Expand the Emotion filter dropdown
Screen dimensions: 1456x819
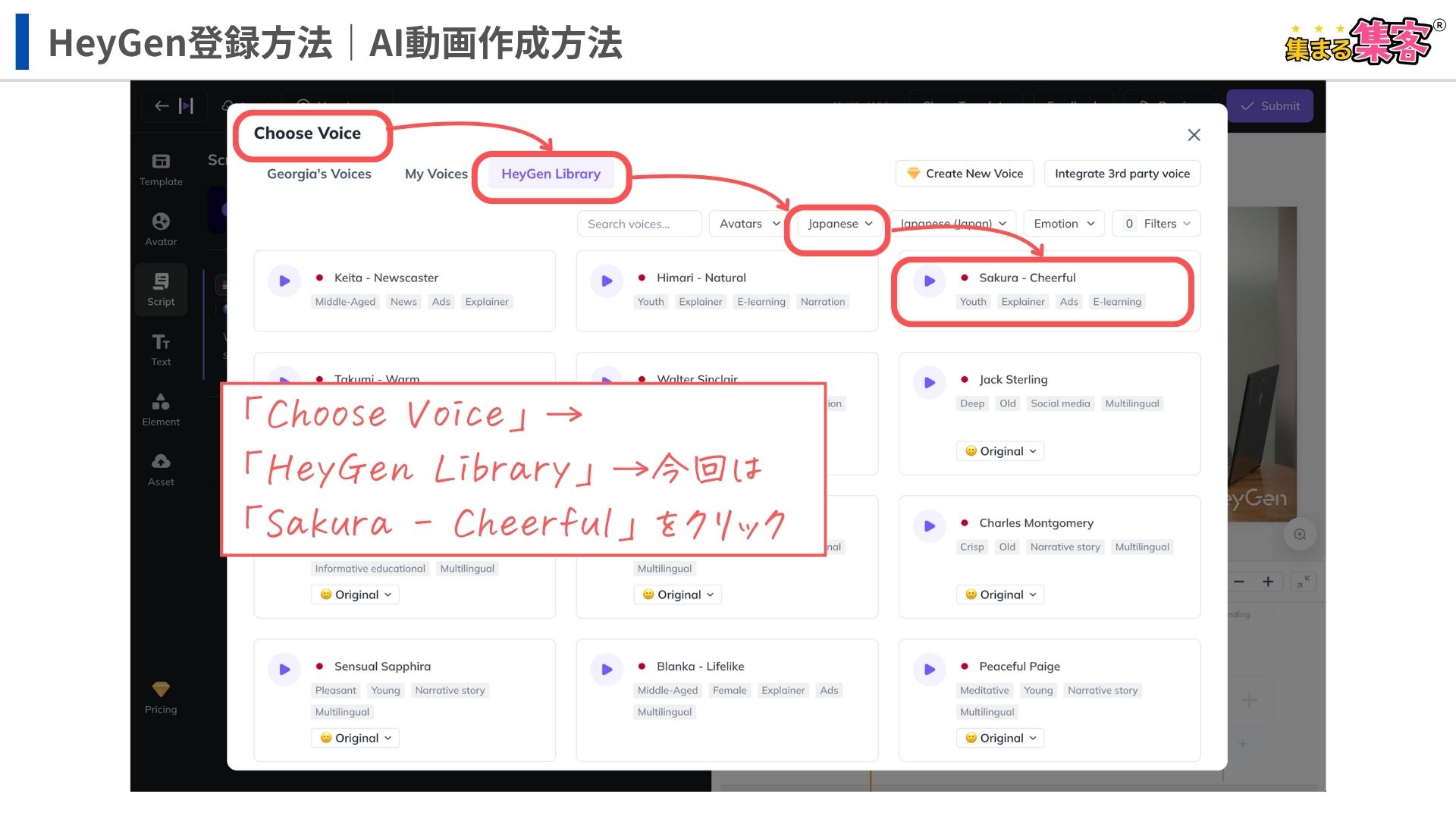coord(1063,224)
